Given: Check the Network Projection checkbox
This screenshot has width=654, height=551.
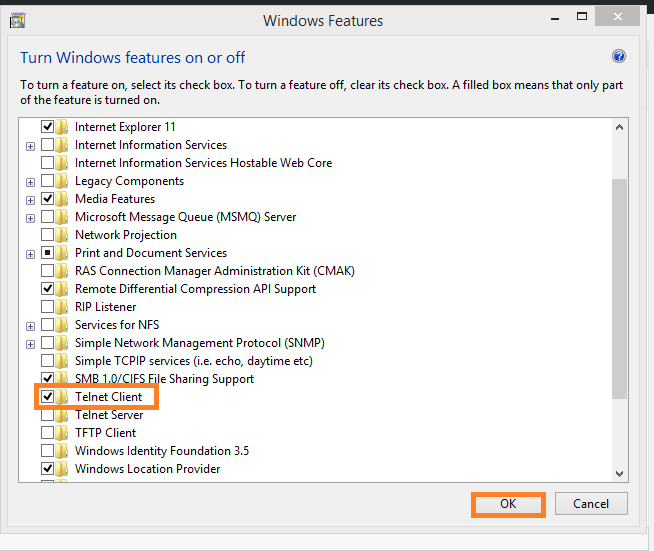Looking at the screenshot, I should pyautogui.click(x=48, y=234).
